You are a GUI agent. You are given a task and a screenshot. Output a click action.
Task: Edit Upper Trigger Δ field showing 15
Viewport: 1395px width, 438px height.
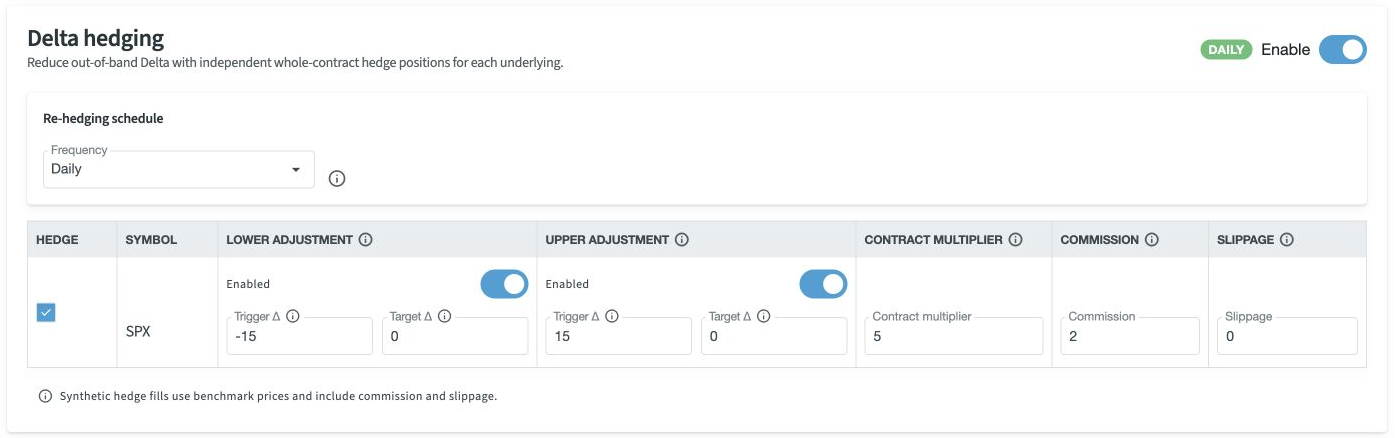click(x=618, y=336)
